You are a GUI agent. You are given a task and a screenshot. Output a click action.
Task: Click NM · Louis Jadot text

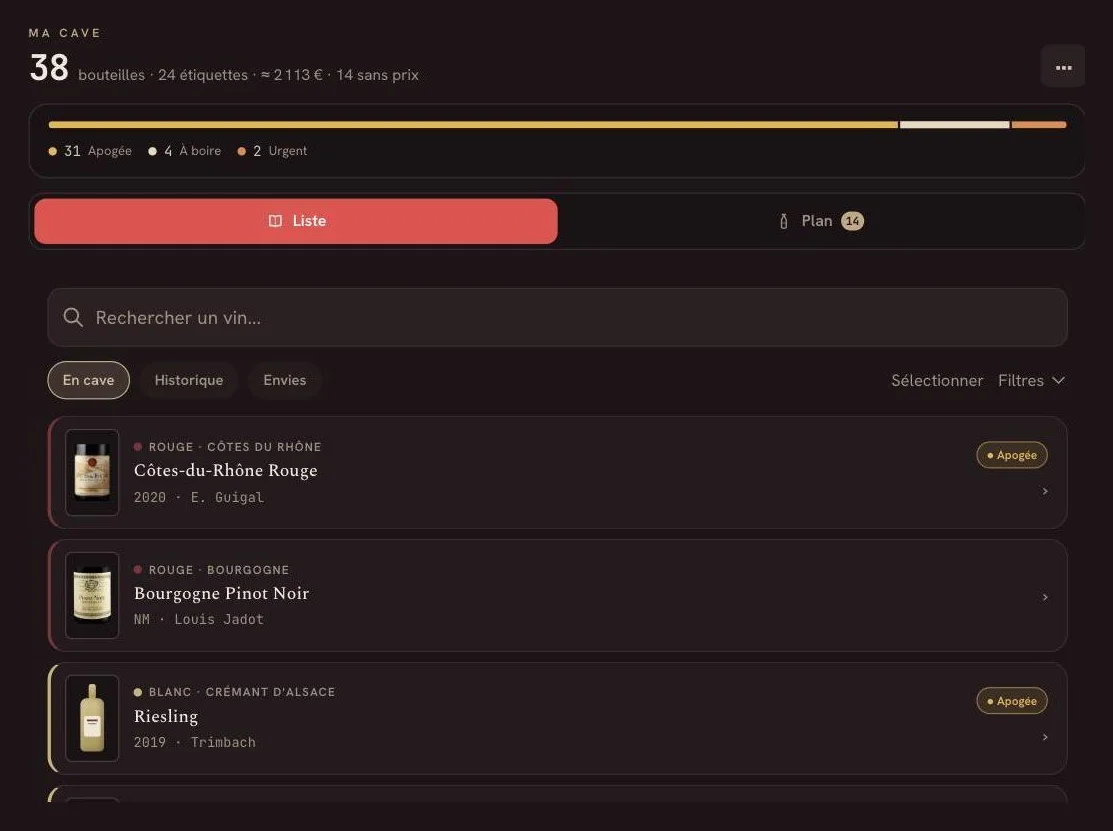click(x=199, y=620)
